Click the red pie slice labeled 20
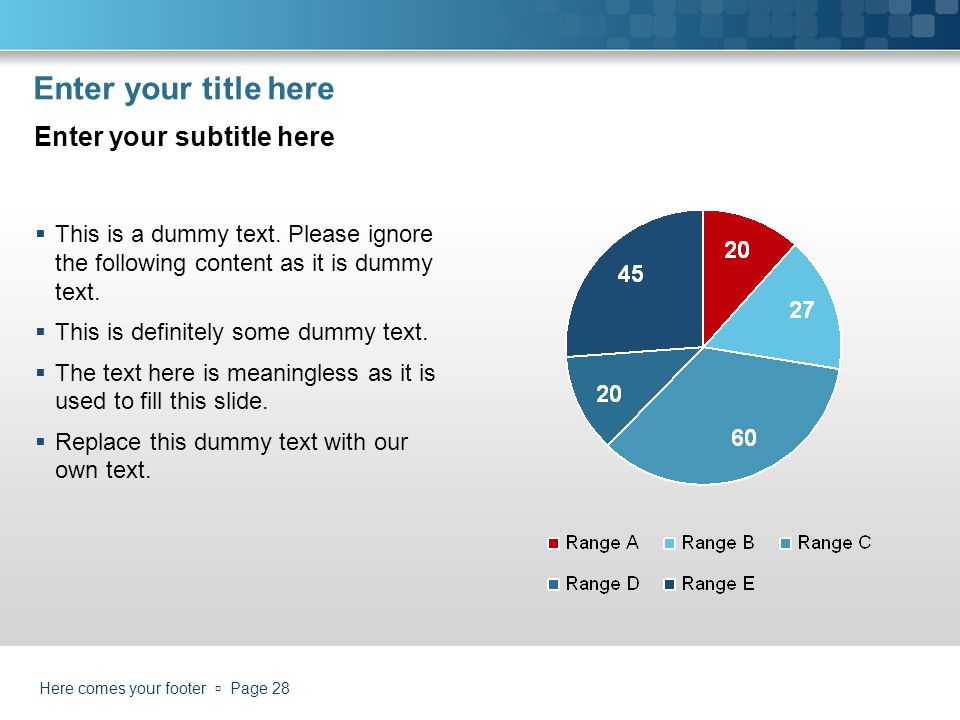Image resolution: width=960 pixels, height=720 pixels. coord(737,257)
